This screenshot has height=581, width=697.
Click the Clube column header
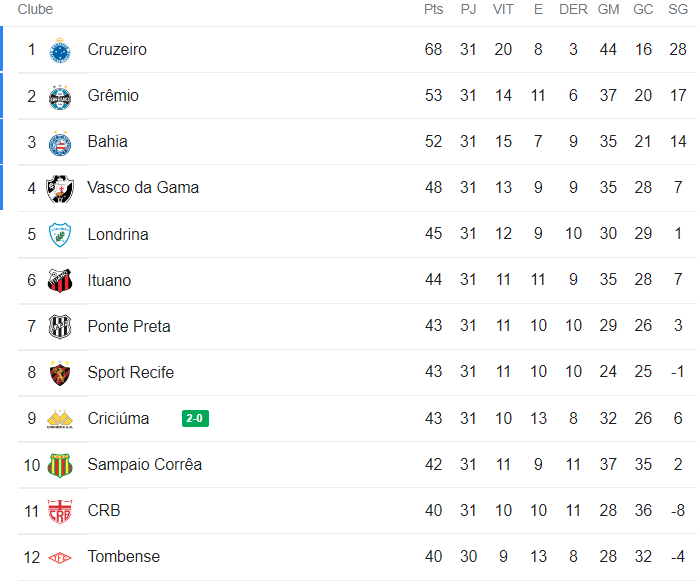[x=36, y=9]
